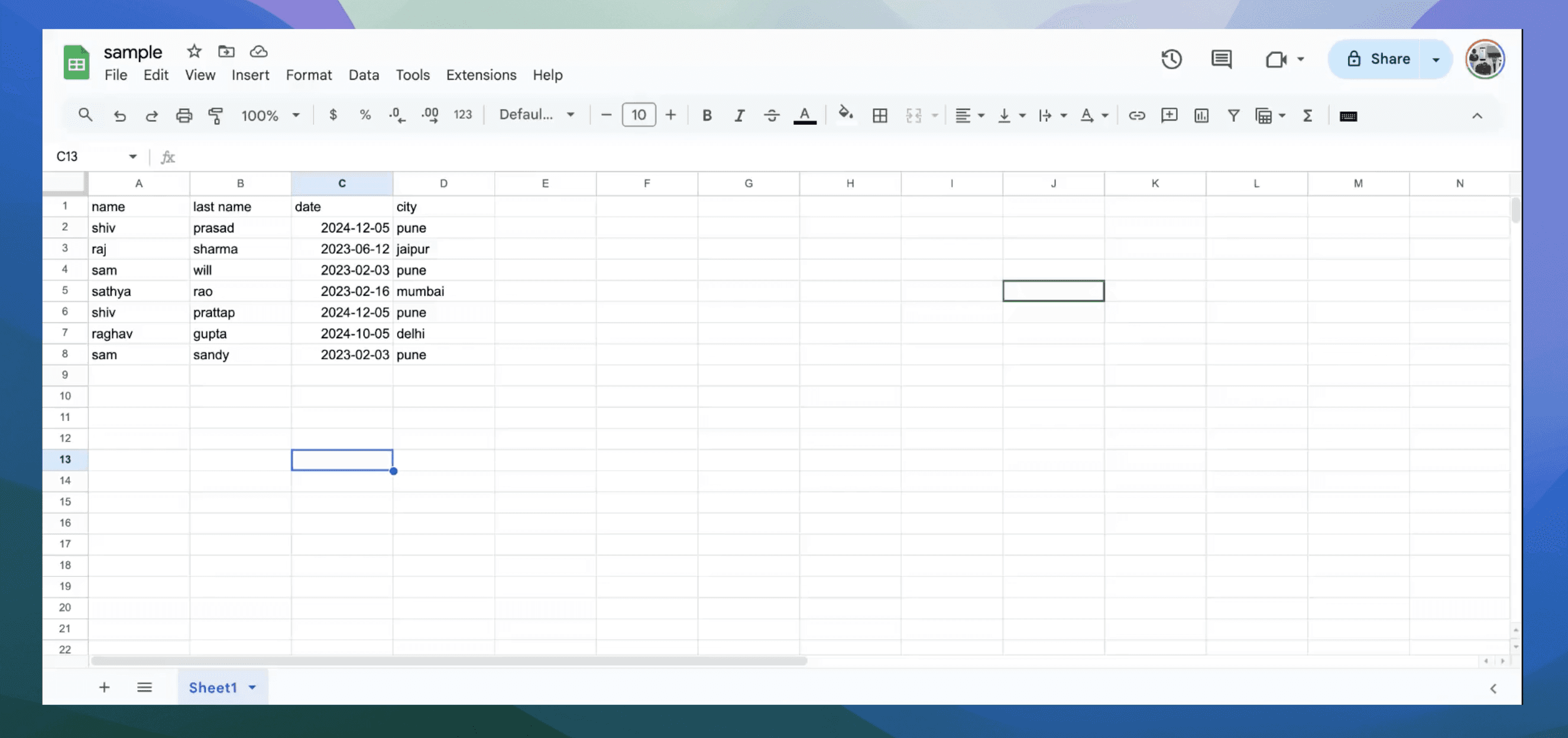Toggle italic formatting

(739, 115)
